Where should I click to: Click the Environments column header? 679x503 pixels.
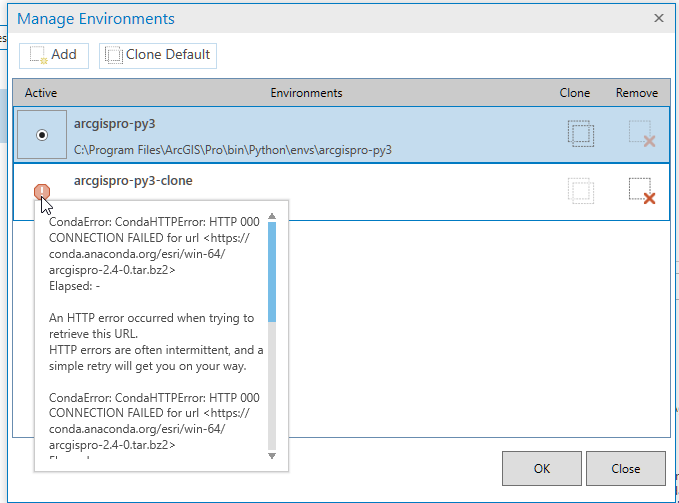tap(306, 93)
